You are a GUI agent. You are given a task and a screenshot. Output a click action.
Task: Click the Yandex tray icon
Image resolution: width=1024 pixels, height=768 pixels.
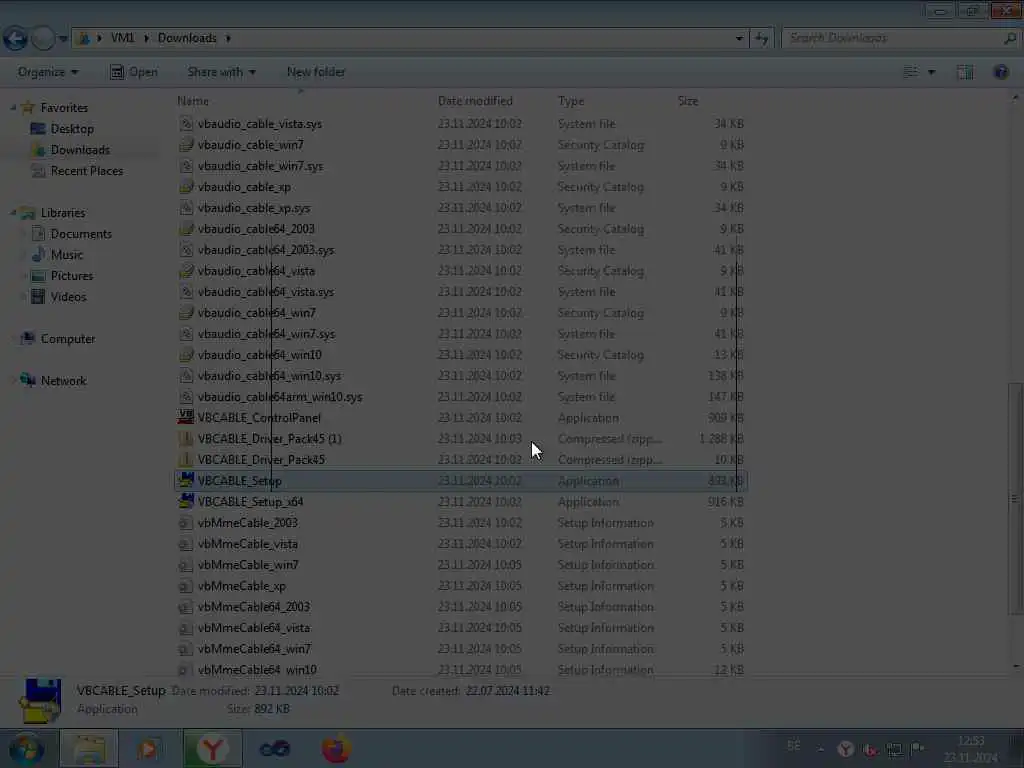pyautogui.click(x=845, y=749)
